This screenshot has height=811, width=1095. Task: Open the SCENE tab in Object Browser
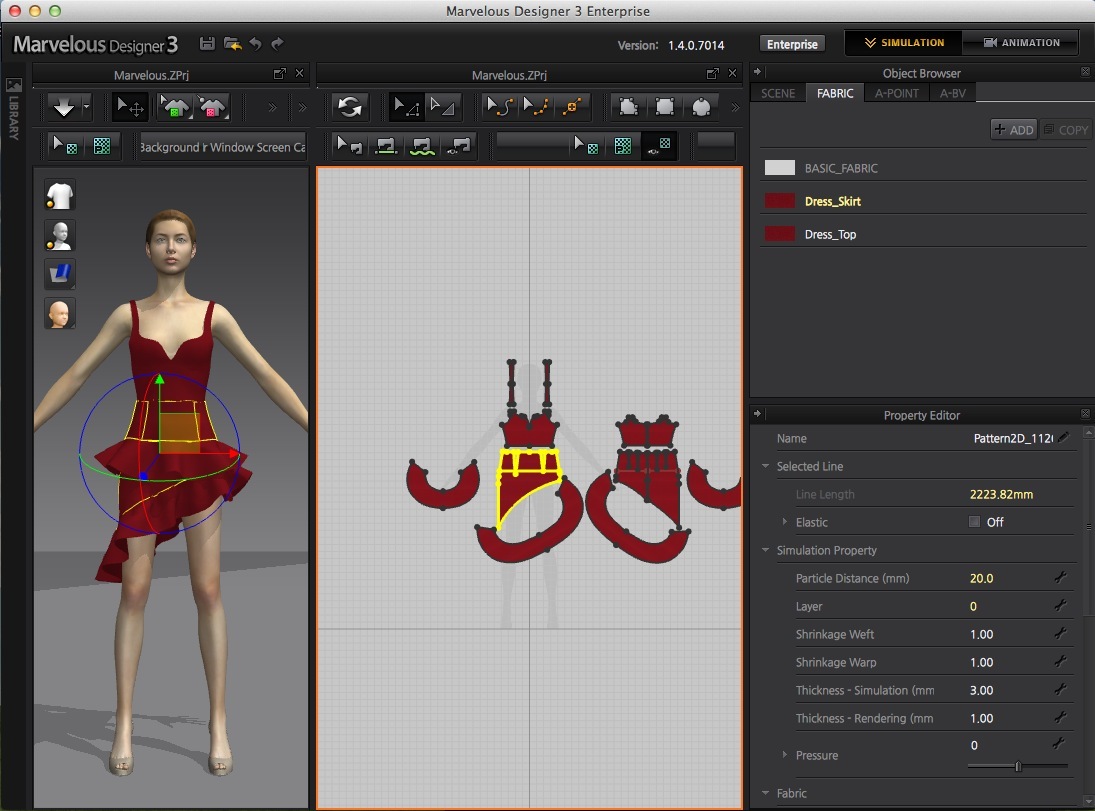point(778,93)
